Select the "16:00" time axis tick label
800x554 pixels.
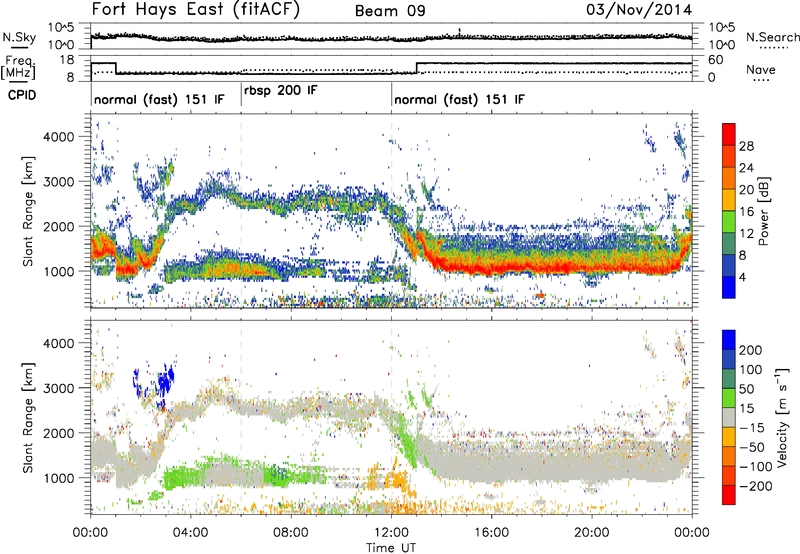pos(491,533)
